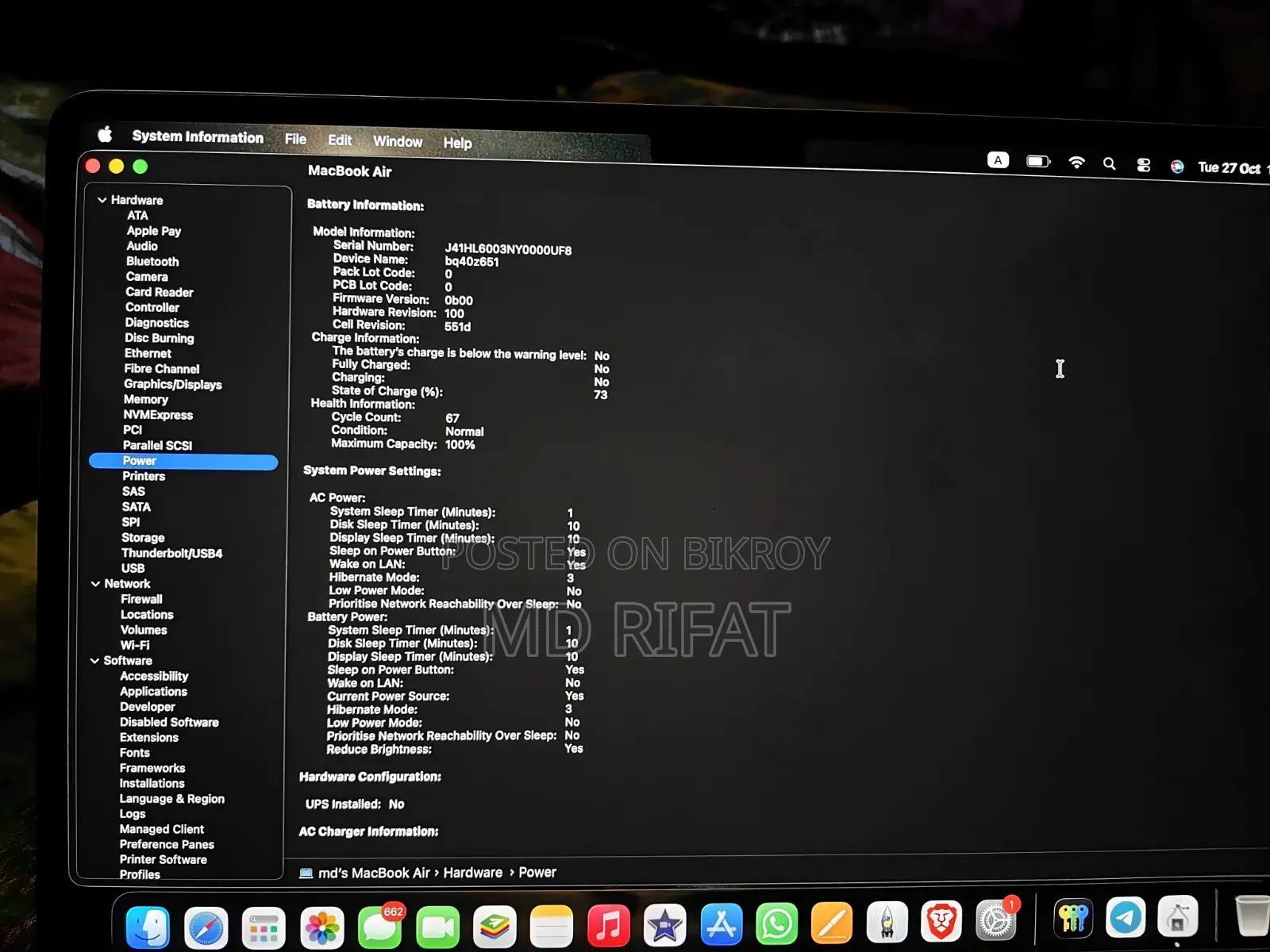The height and width of the screenshot is (952, 1270).
Task: Open the Edit menu
Action: point(340,140)
